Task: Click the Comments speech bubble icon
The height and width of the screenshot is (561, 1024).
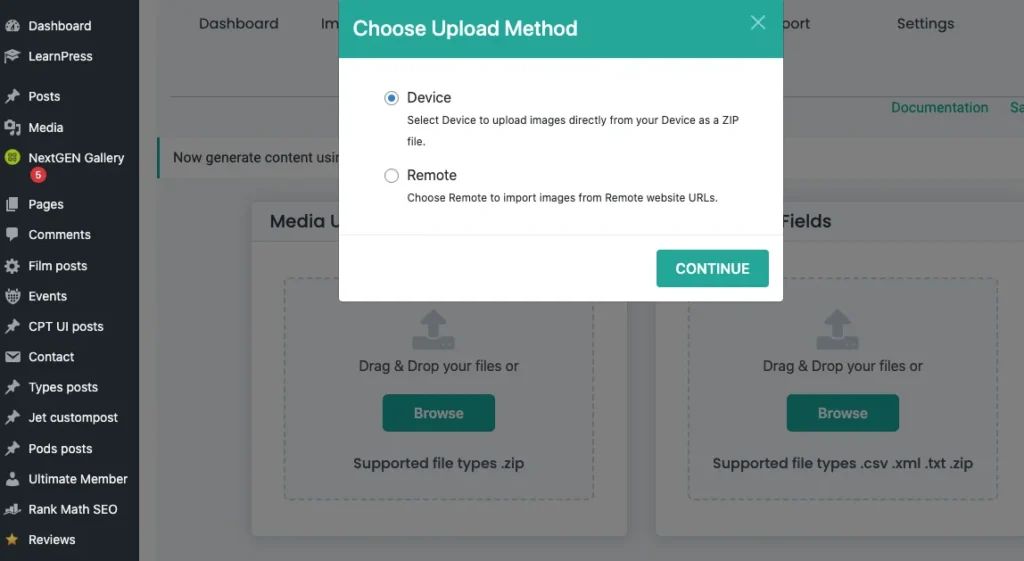Action: pyautogui.click(x=12, y=235)
